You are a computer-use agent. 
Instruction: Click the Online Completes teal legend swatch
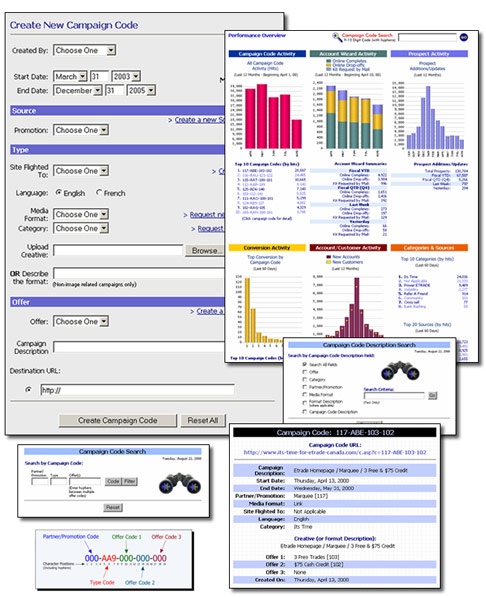coord(328,61)
